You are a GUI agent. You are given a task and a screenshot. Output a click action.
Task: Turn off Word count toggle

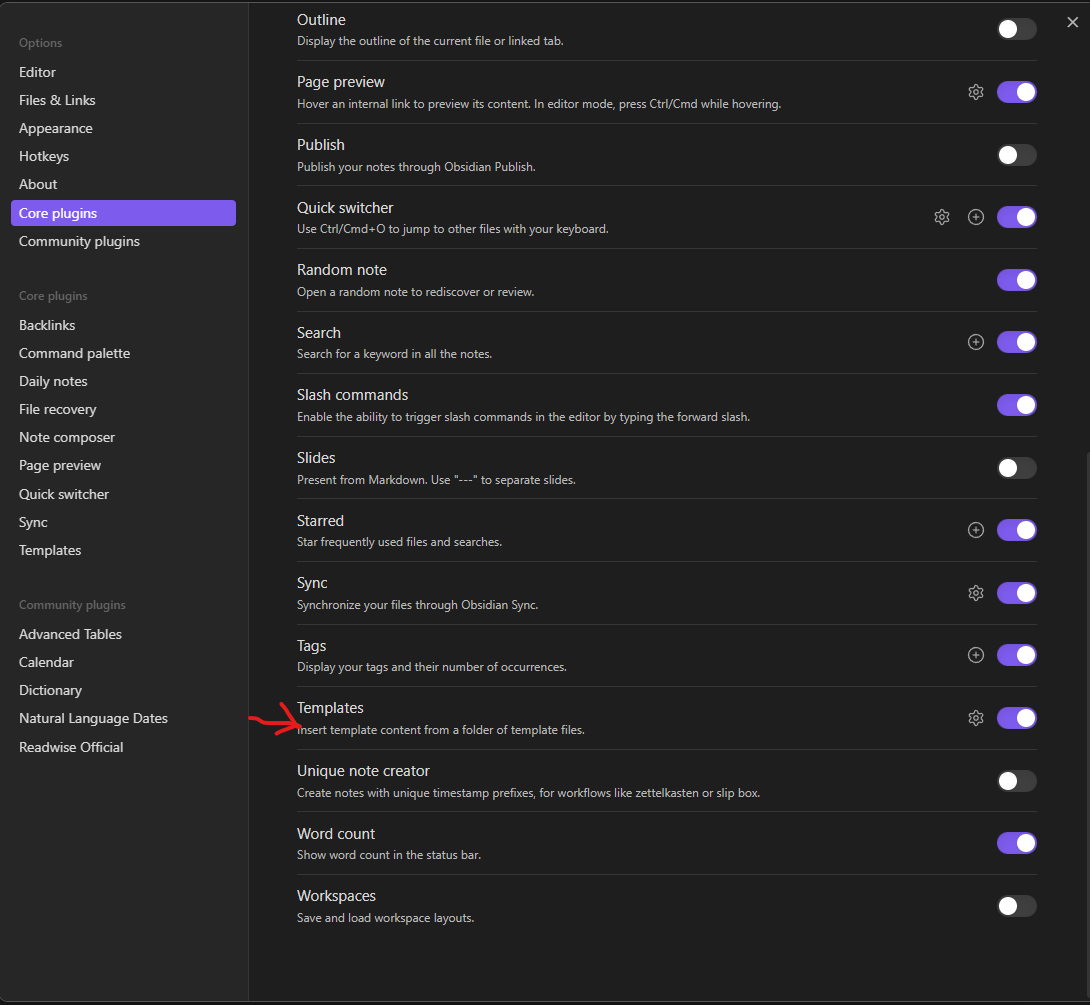(x=1016, y=843)
